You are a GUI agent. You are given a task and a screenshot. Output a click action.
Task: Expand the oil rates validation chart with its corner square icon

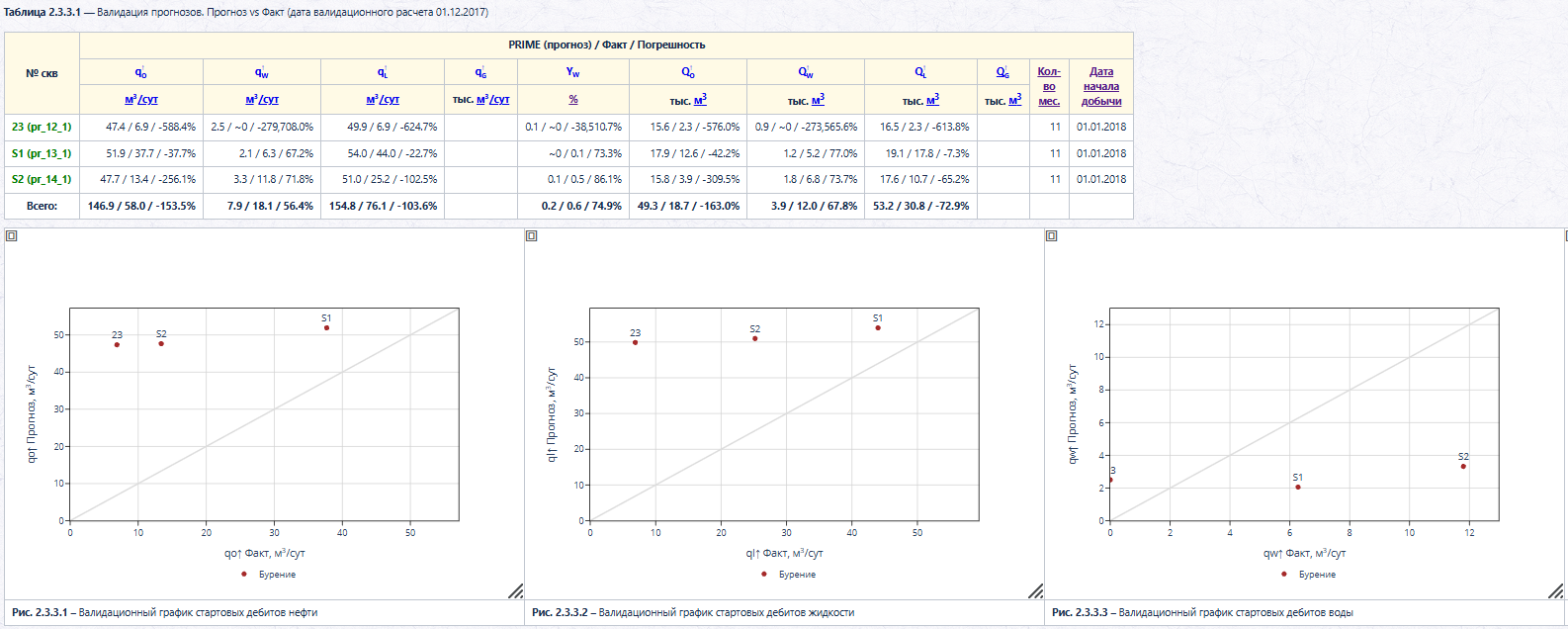pos(11,235)
